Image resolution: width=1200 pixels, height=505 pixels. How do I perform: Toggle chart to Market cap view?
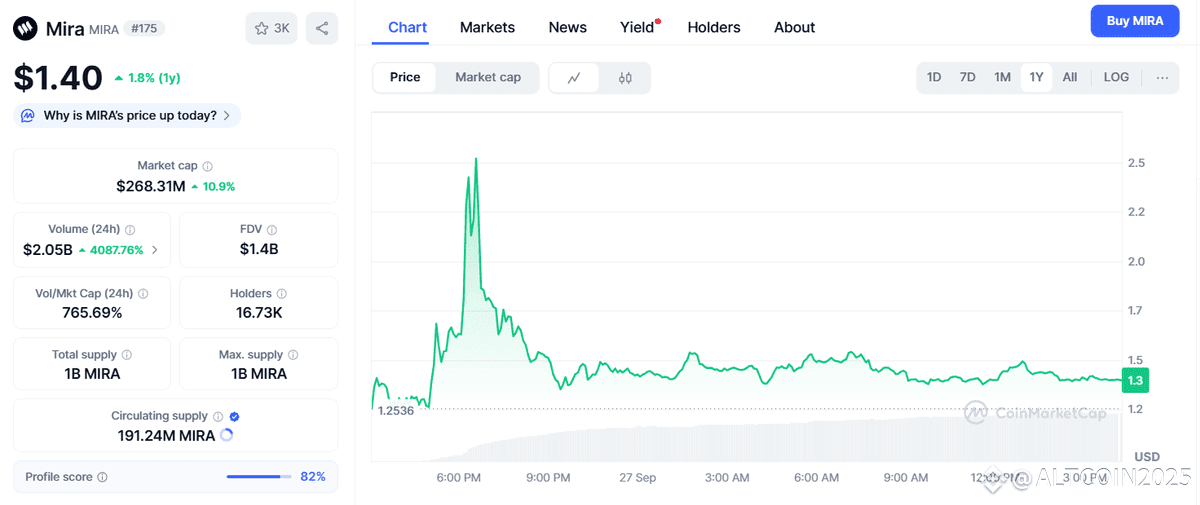tap(487, 78)
